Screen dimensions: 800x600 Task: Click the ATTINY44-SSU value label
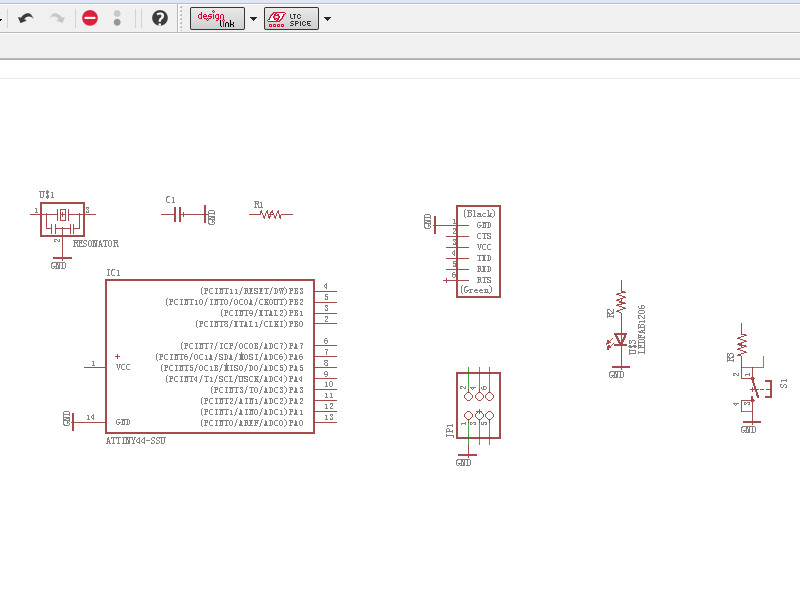point(136,441)
